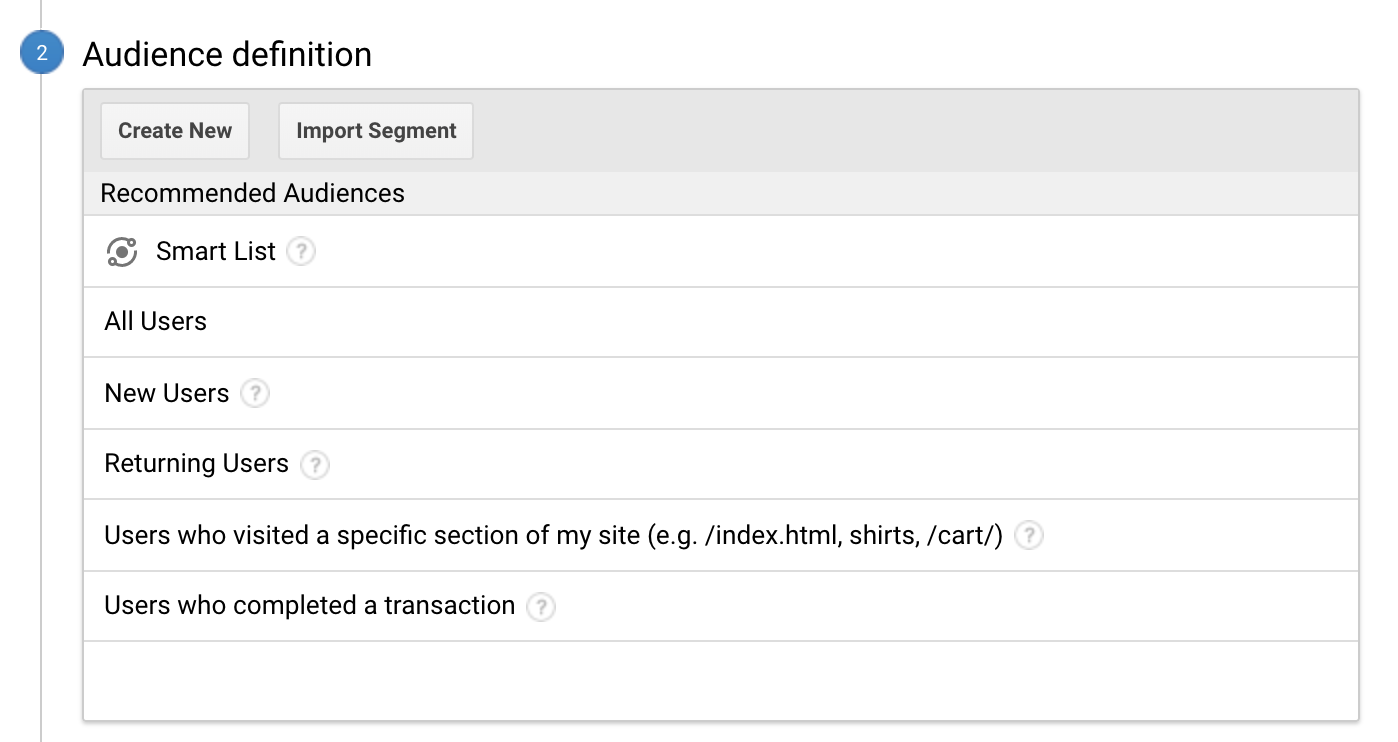Viewport: 1398px width, 742px height.
Task: Choose the All Users audience
Action: pyautogui.click(x=156, y=322)
